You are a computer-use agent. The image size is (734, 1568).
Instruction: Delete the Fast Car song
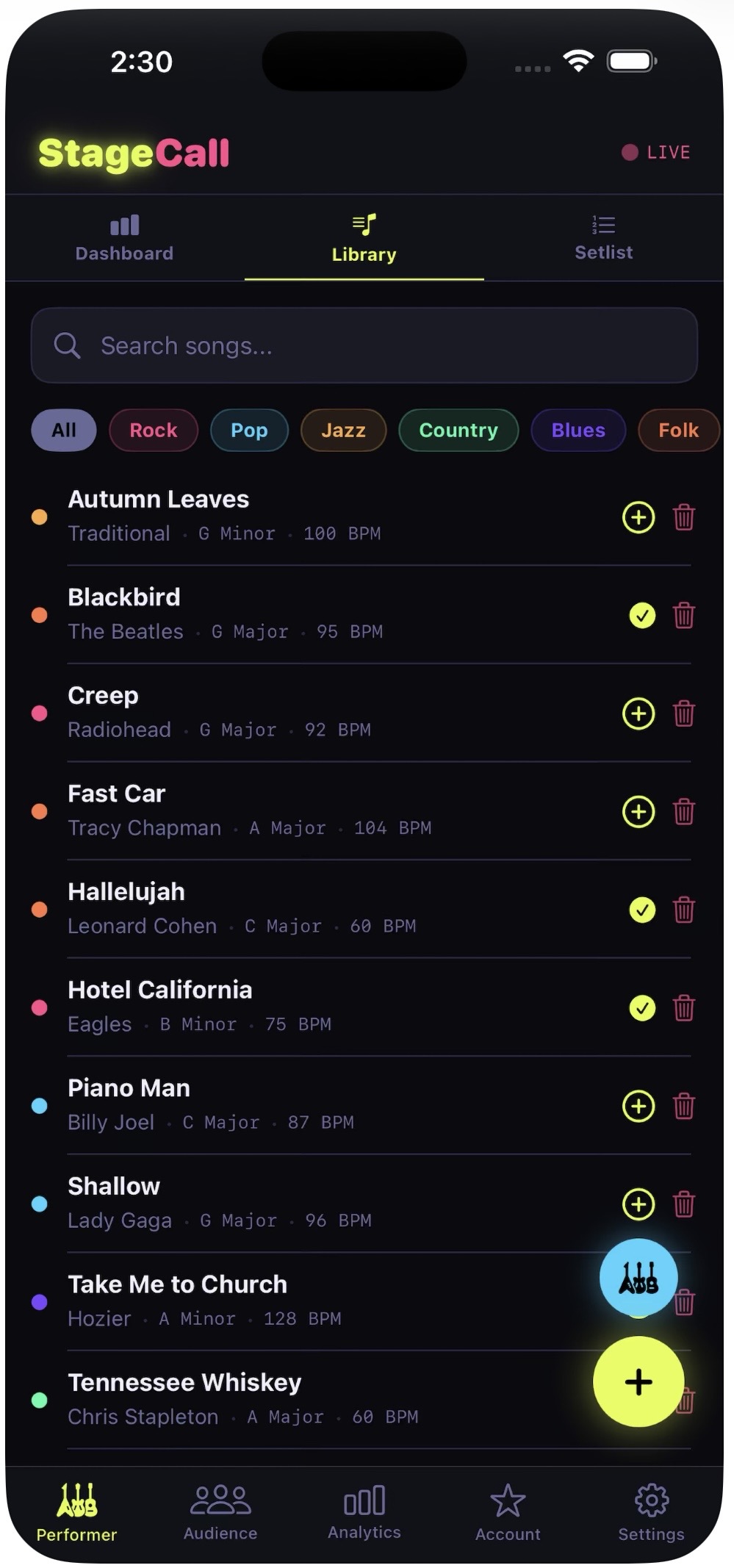684,812
